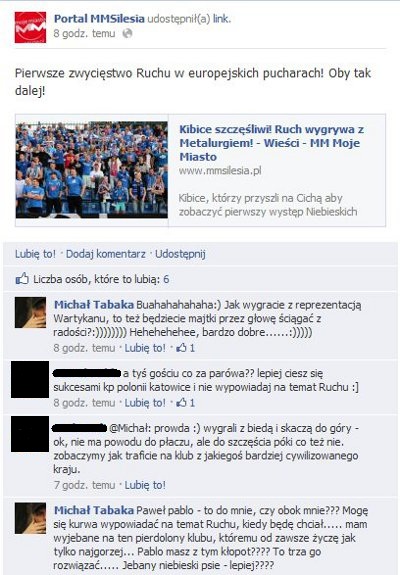Click thumbs-up count on the parówa comment
400x575 pixels.
186,403
